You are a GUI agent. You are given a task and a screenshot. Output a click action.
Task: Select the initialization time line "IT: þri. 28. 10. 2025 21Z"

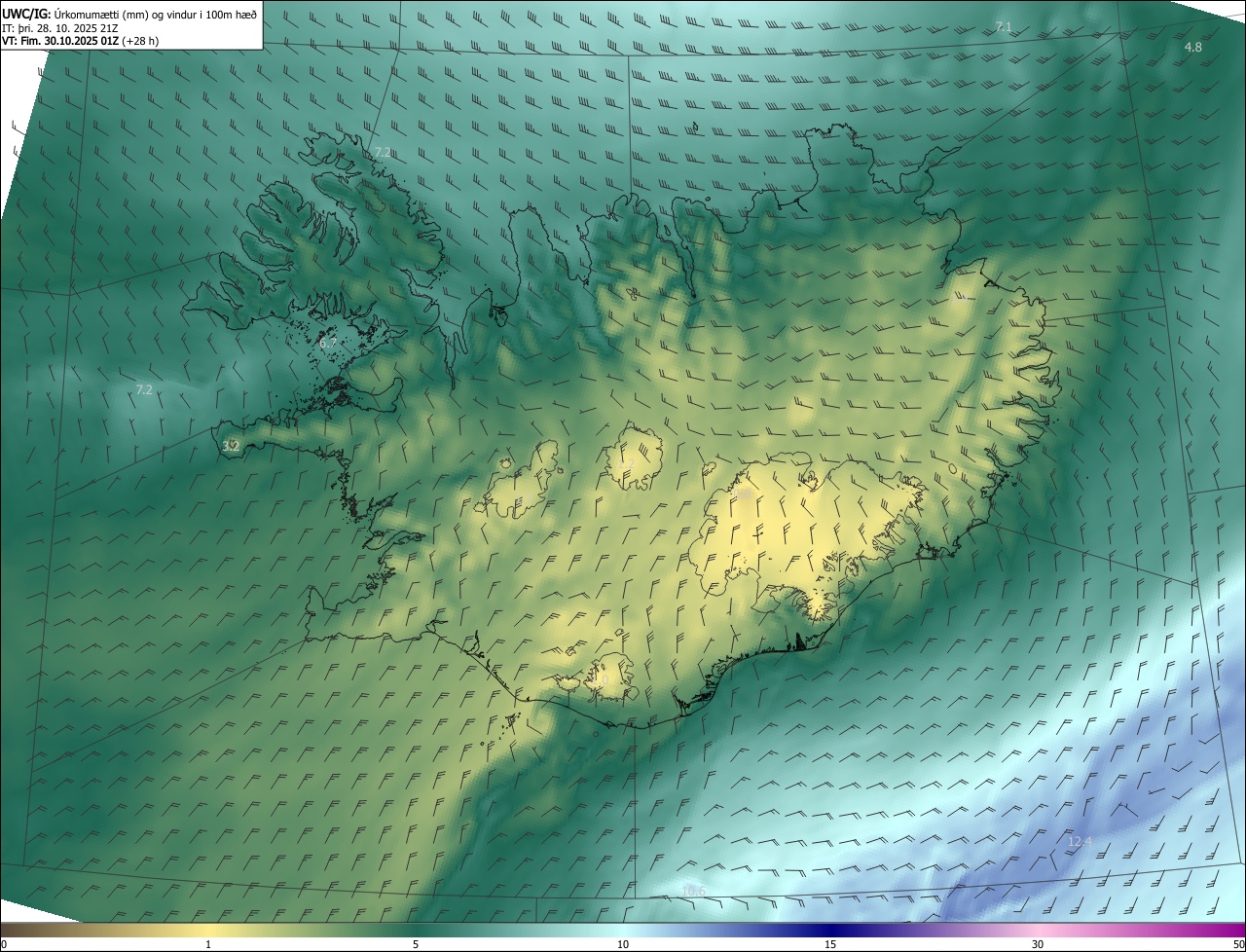61,27
